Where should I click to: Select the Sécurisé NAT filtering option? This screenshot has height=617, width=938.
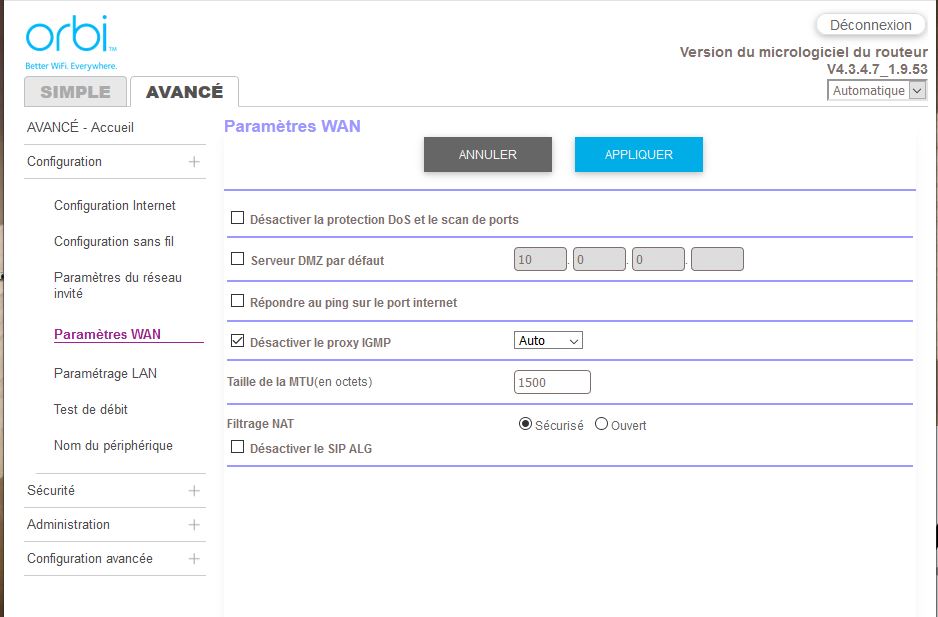click(x=525, y=424)
